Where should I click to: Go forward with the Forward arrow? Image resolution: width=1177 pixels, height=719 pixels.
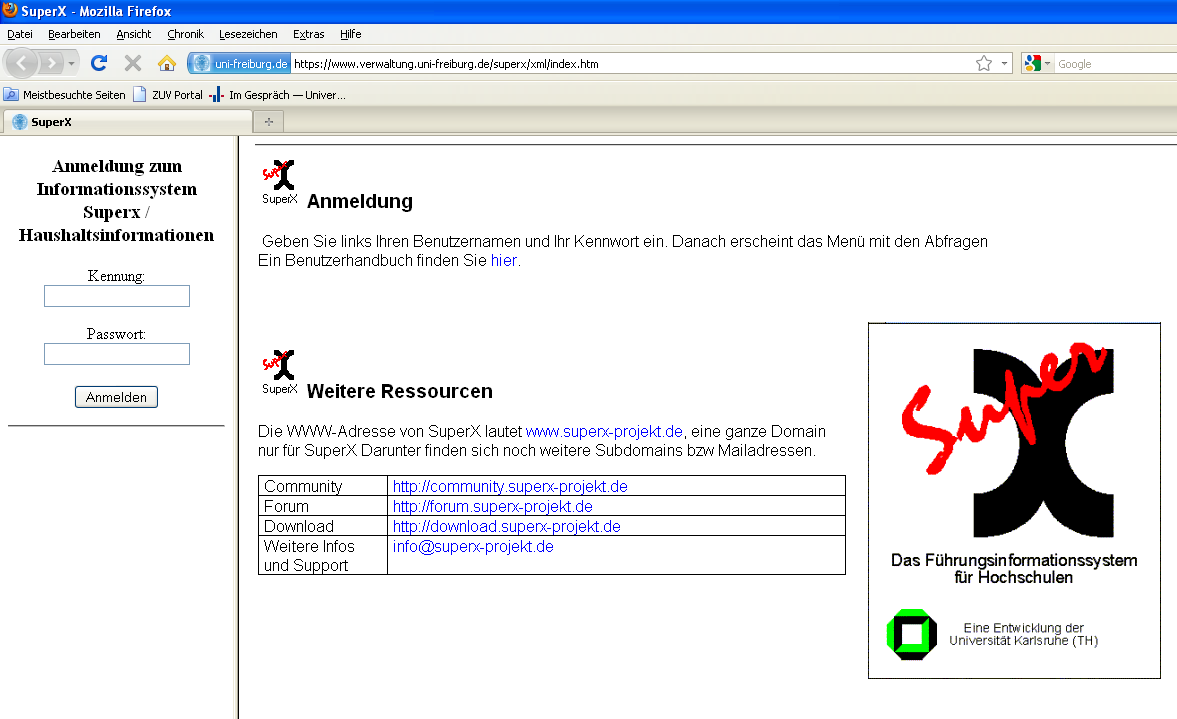tap(51, 63)
